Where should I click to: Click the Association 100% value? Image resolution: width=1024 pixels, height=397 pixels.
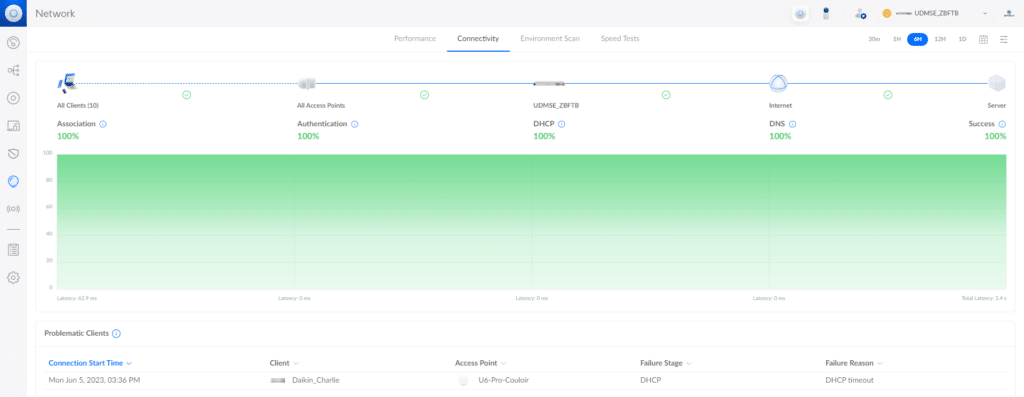pos(68,136)
